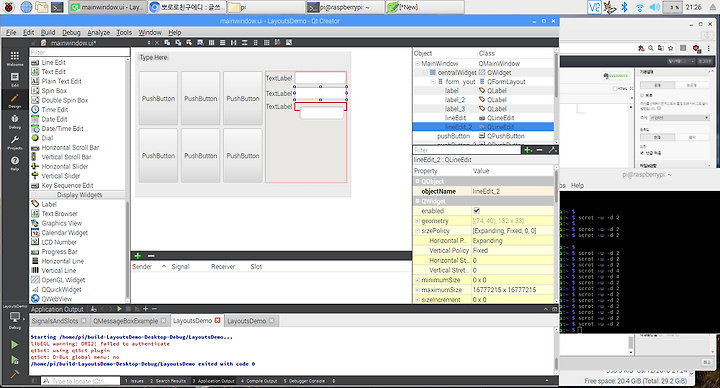The image size is (720, 388).
Task: Open the Issues pane
Action: [134, 381]
